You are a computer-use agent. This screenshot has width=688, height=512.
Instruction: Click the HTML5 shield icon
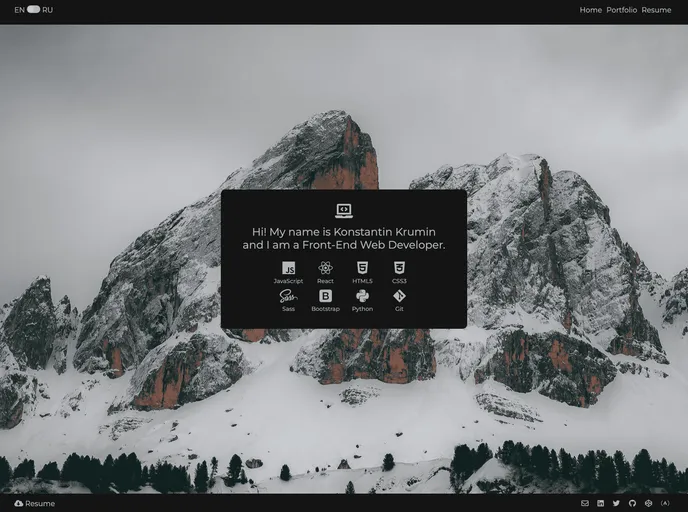[362, 268]
